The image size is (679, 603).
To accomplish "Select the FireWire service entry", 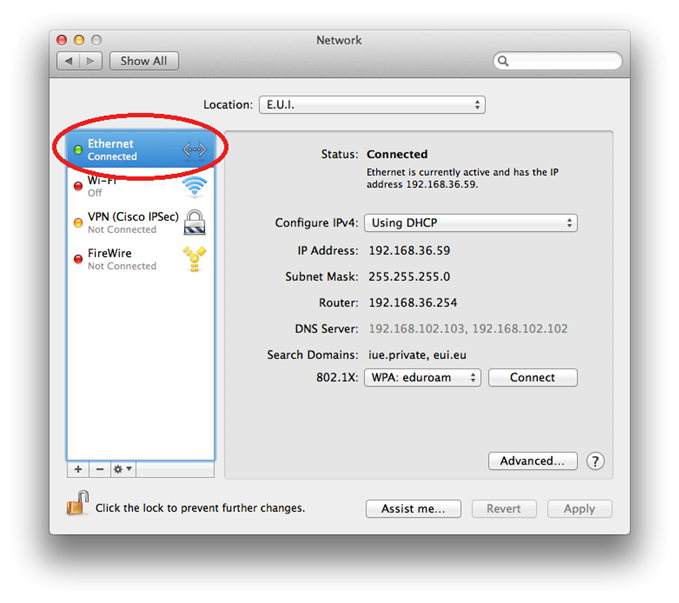I will tap(120, 259).
